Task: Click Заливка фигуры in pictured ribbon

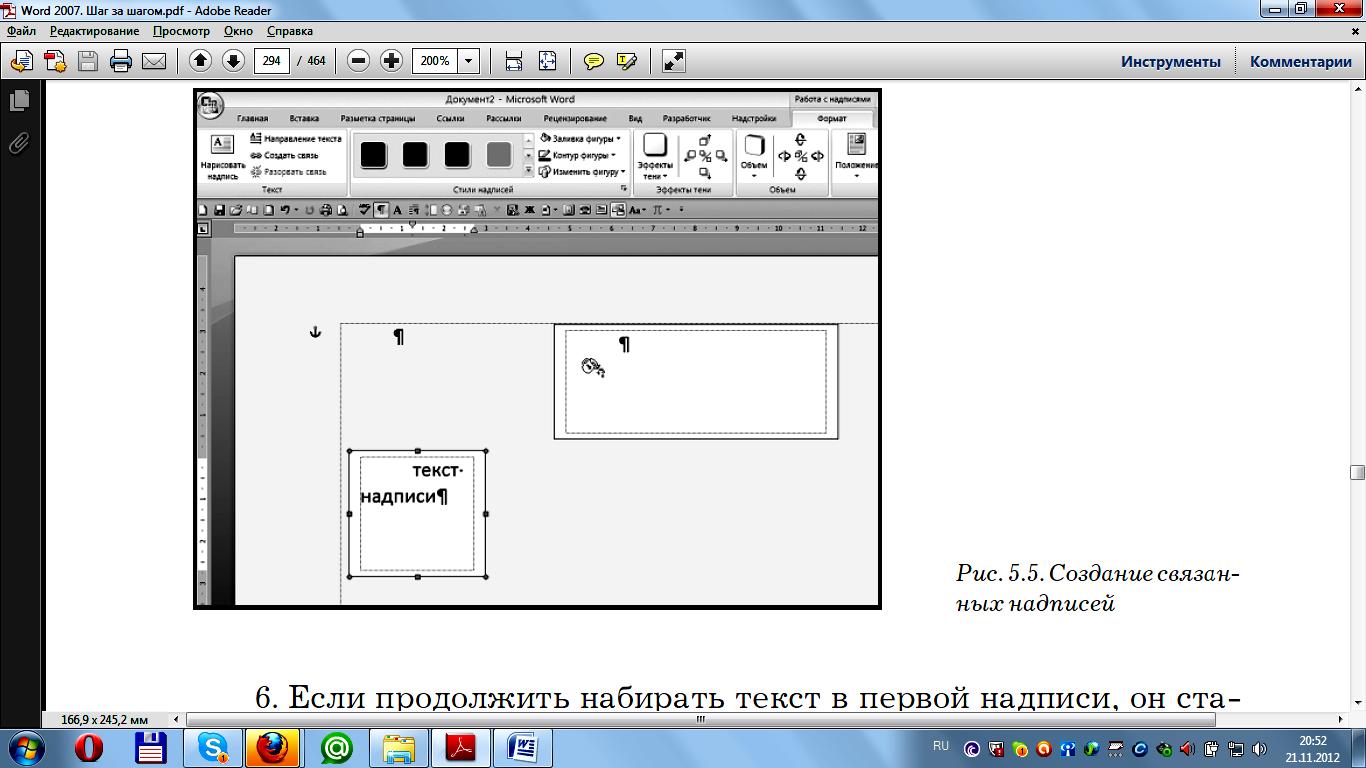Action: [x=580, y=138]
